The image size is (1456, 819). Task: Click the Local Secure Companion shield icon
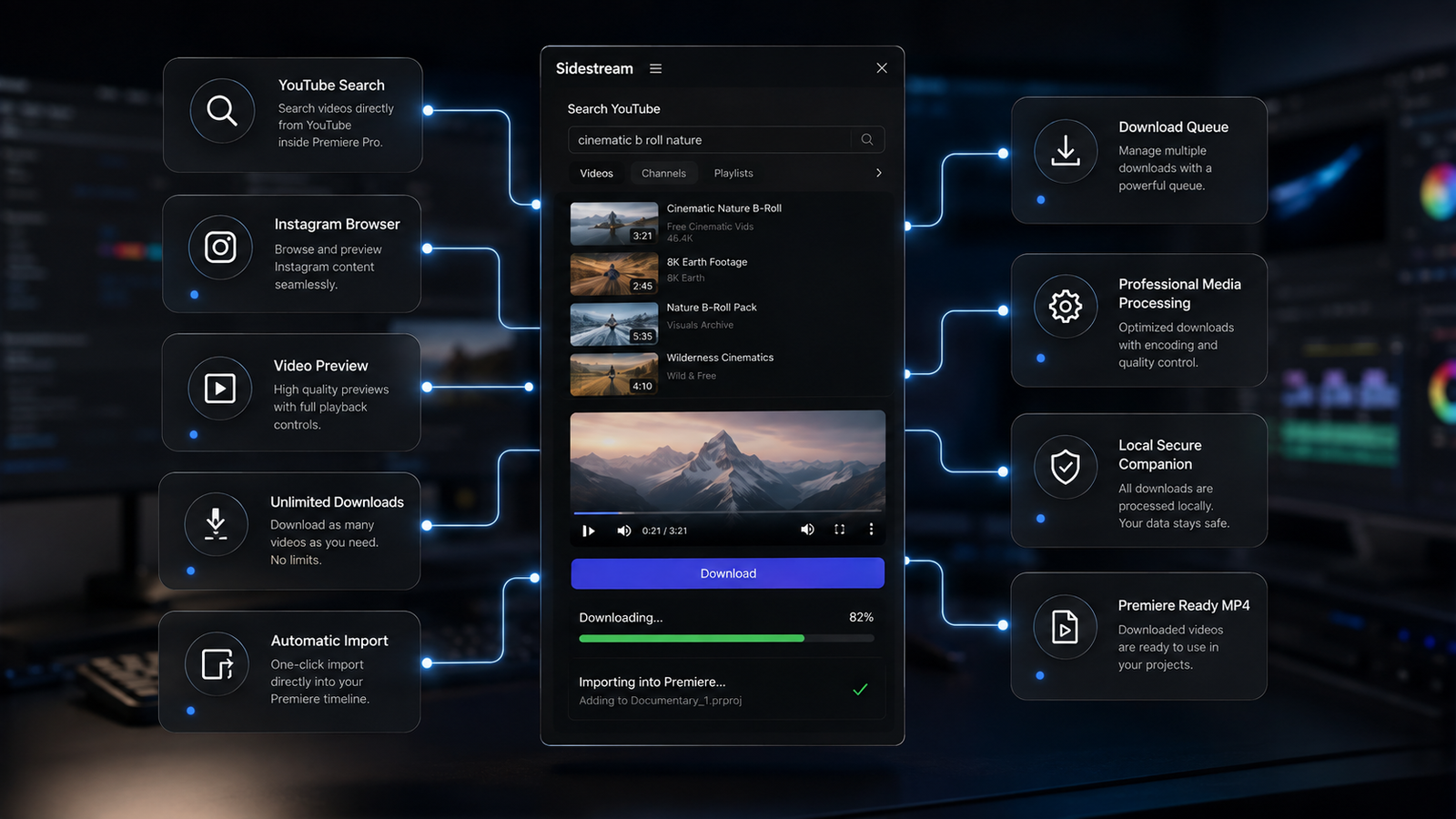pyautogui.click(x=1066, y=467)
